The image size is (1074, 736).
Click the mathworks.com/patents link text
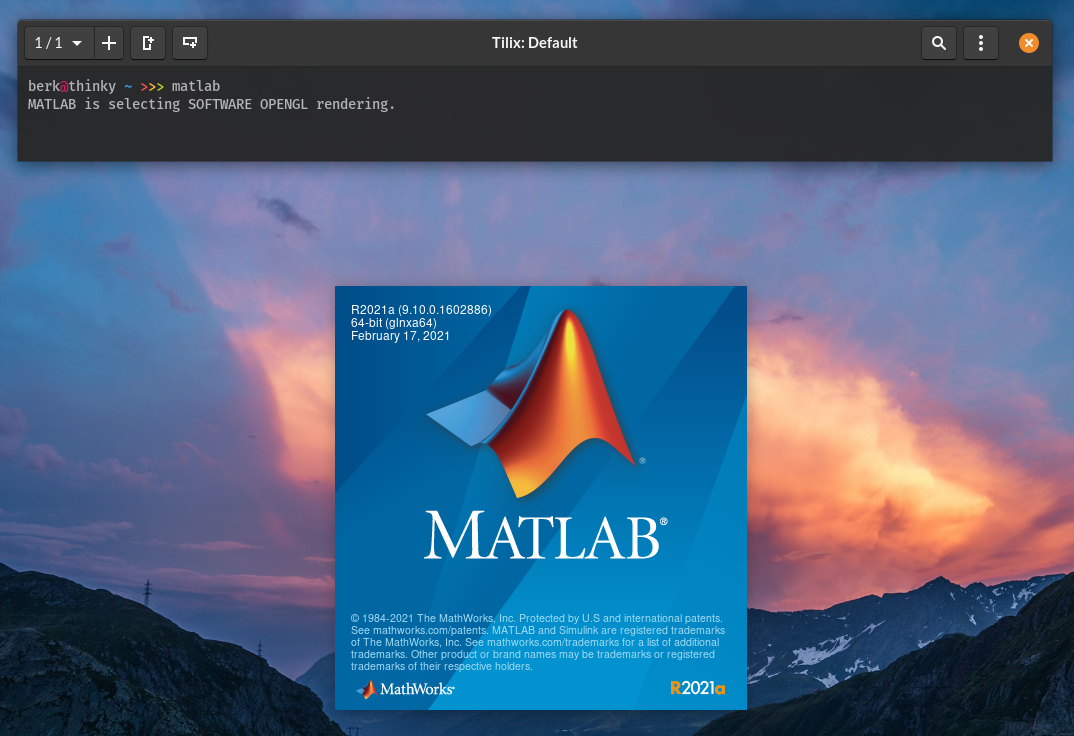(432, 630)
